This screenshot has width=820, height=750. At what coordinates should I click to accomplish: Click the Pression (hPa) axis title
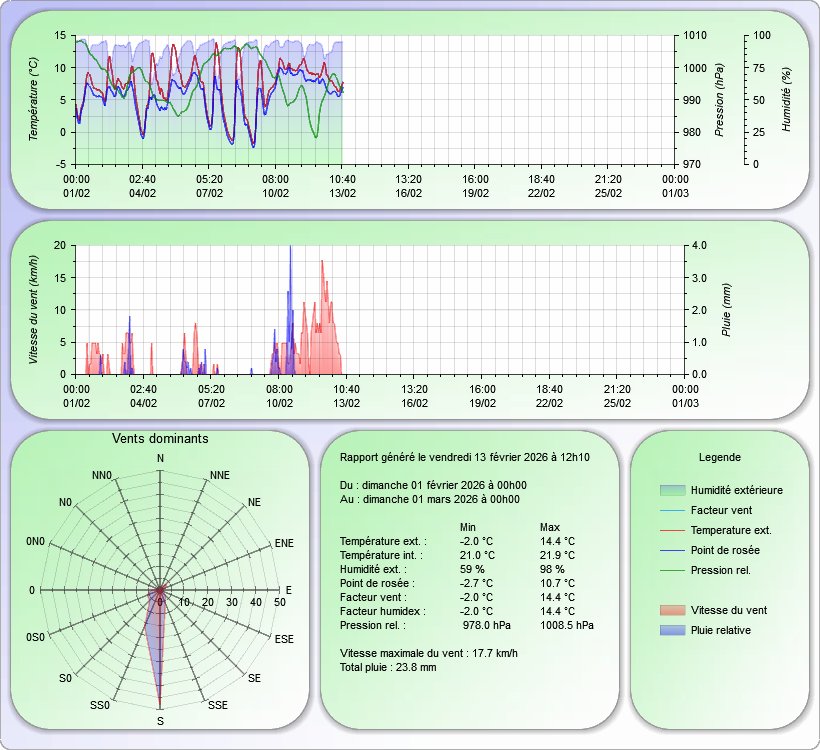pos(716,98)
